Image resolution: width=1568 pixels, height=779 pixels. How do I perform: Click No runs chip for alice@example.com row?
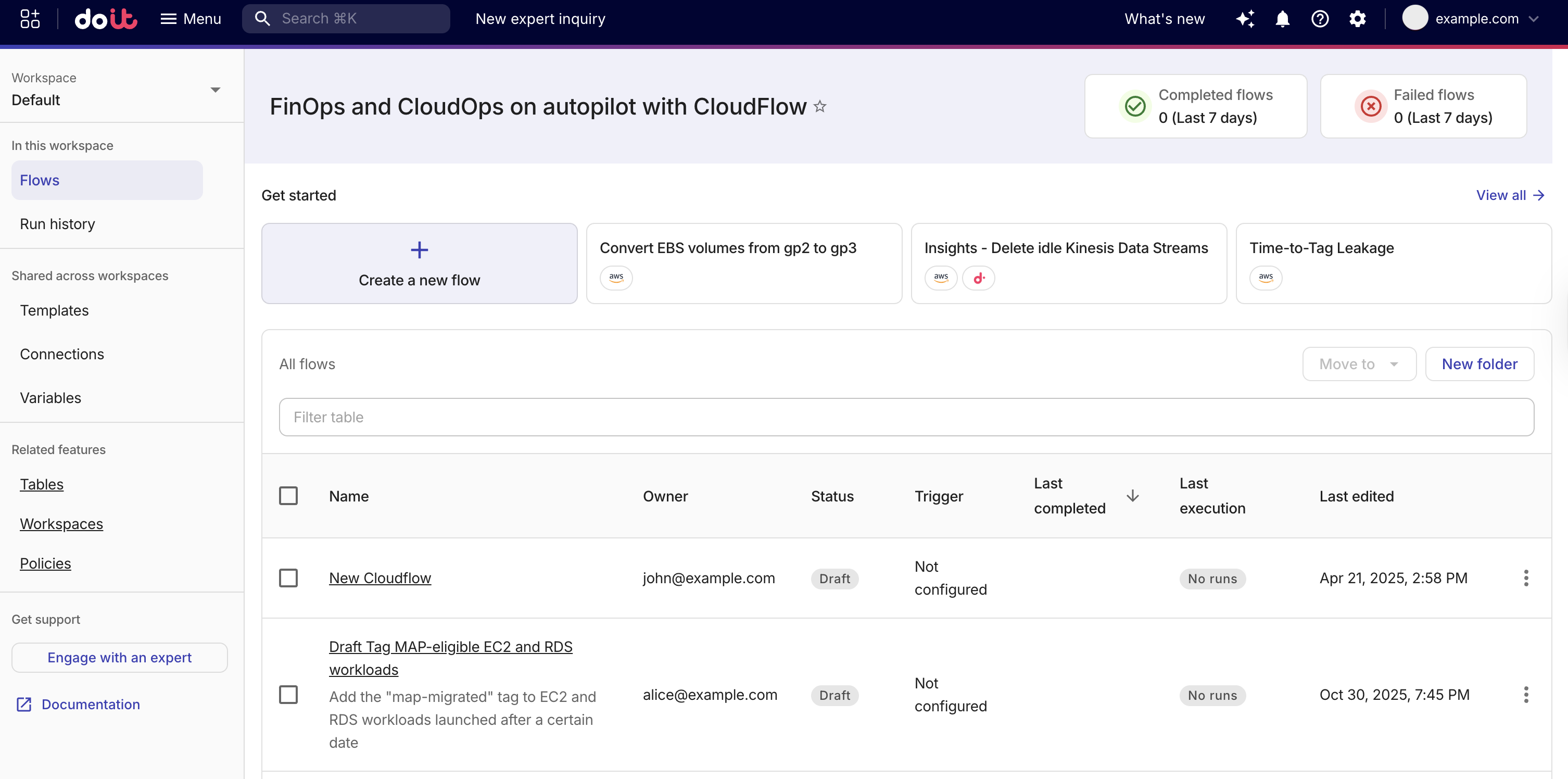[1212, 696]
